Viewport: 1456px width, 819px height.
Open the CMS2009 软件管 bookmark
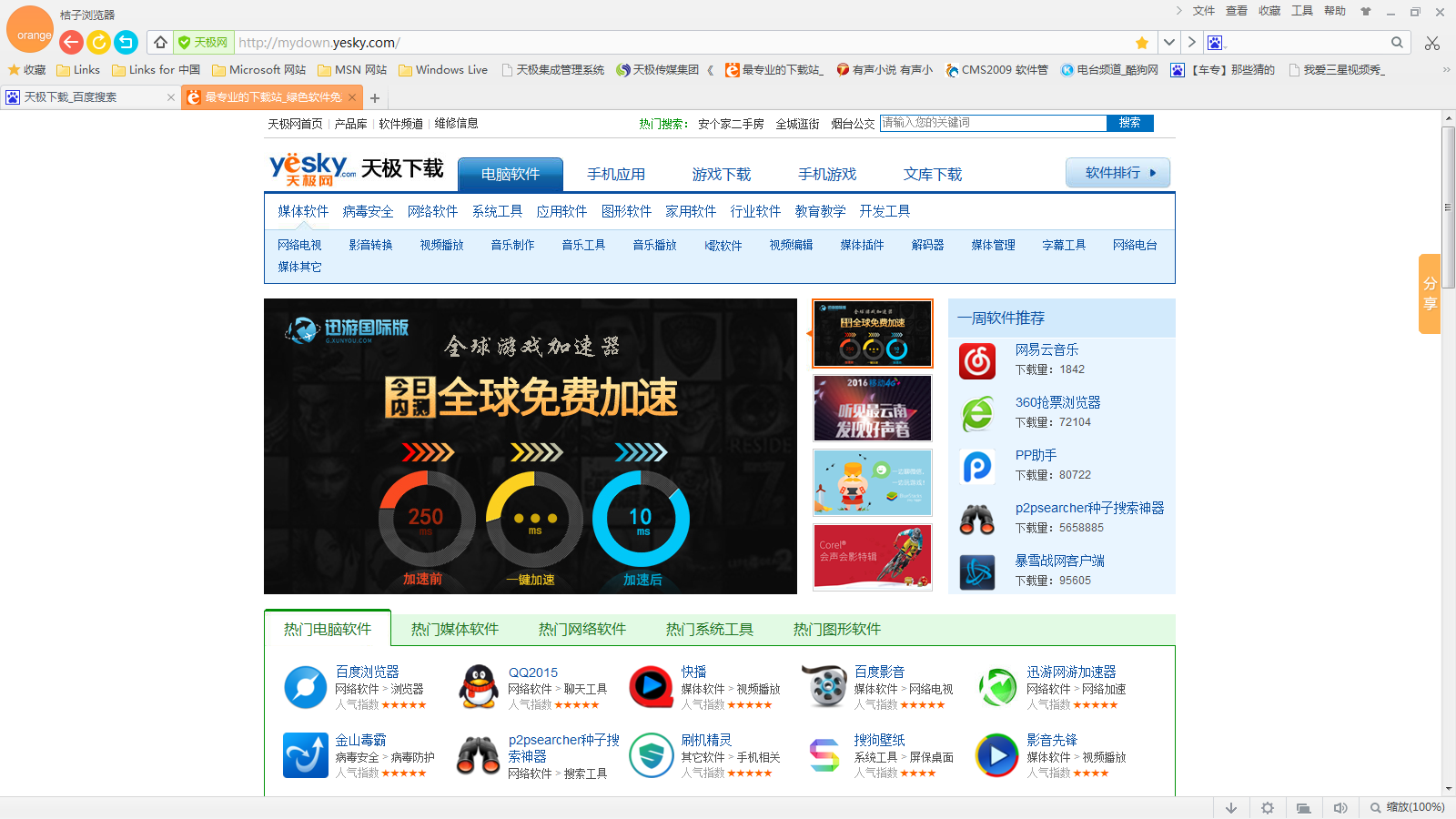click(x=996, y=70)
